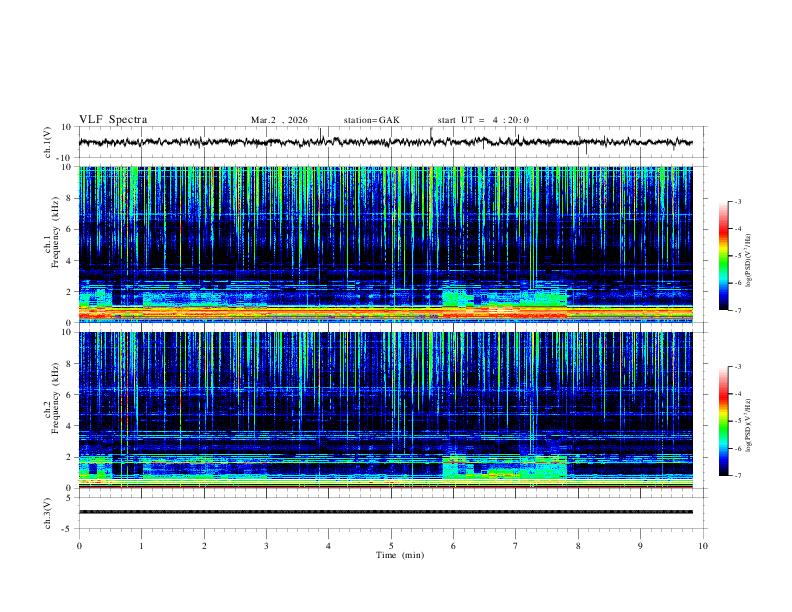This screenshot has height=612, width=792.
Task: Select the "Mar.2 , 2026" date text
Action: click(279, 120)
